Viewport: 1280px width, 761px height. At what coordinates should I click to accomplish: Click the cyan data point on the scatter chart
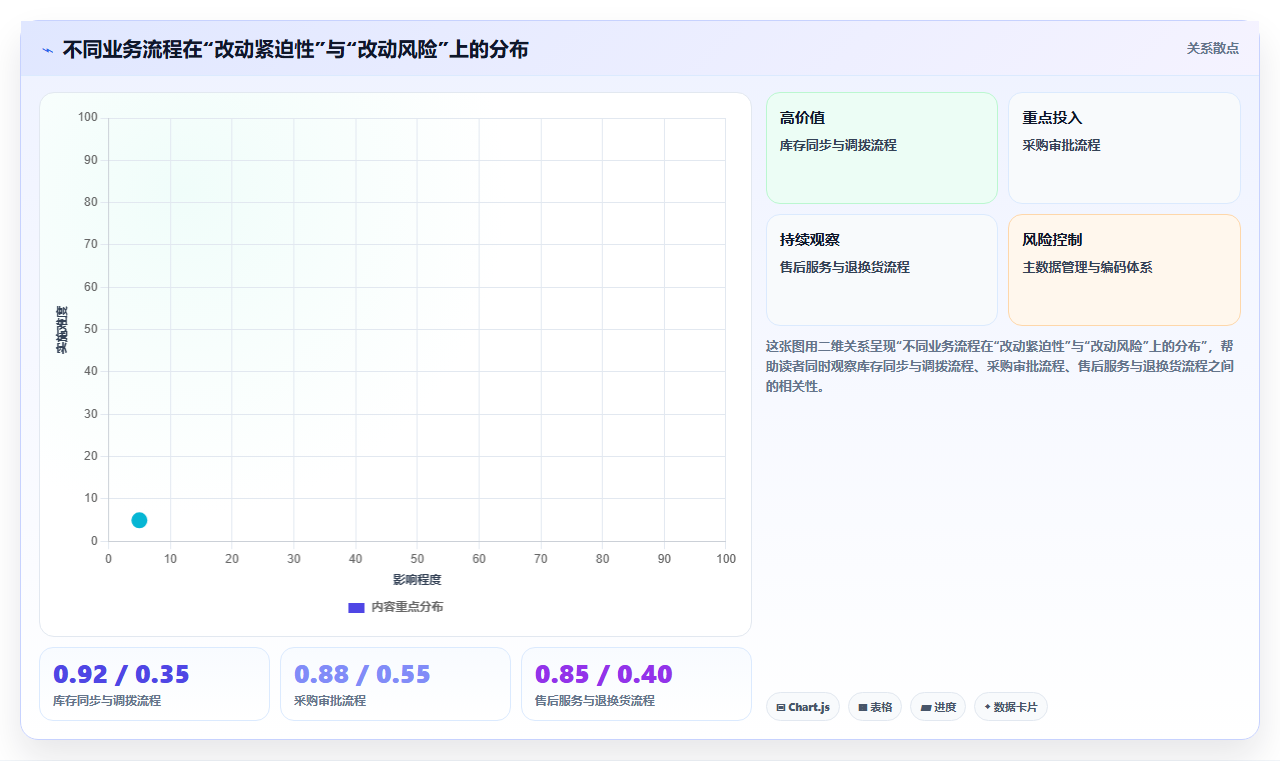click(x=139, y=520)
